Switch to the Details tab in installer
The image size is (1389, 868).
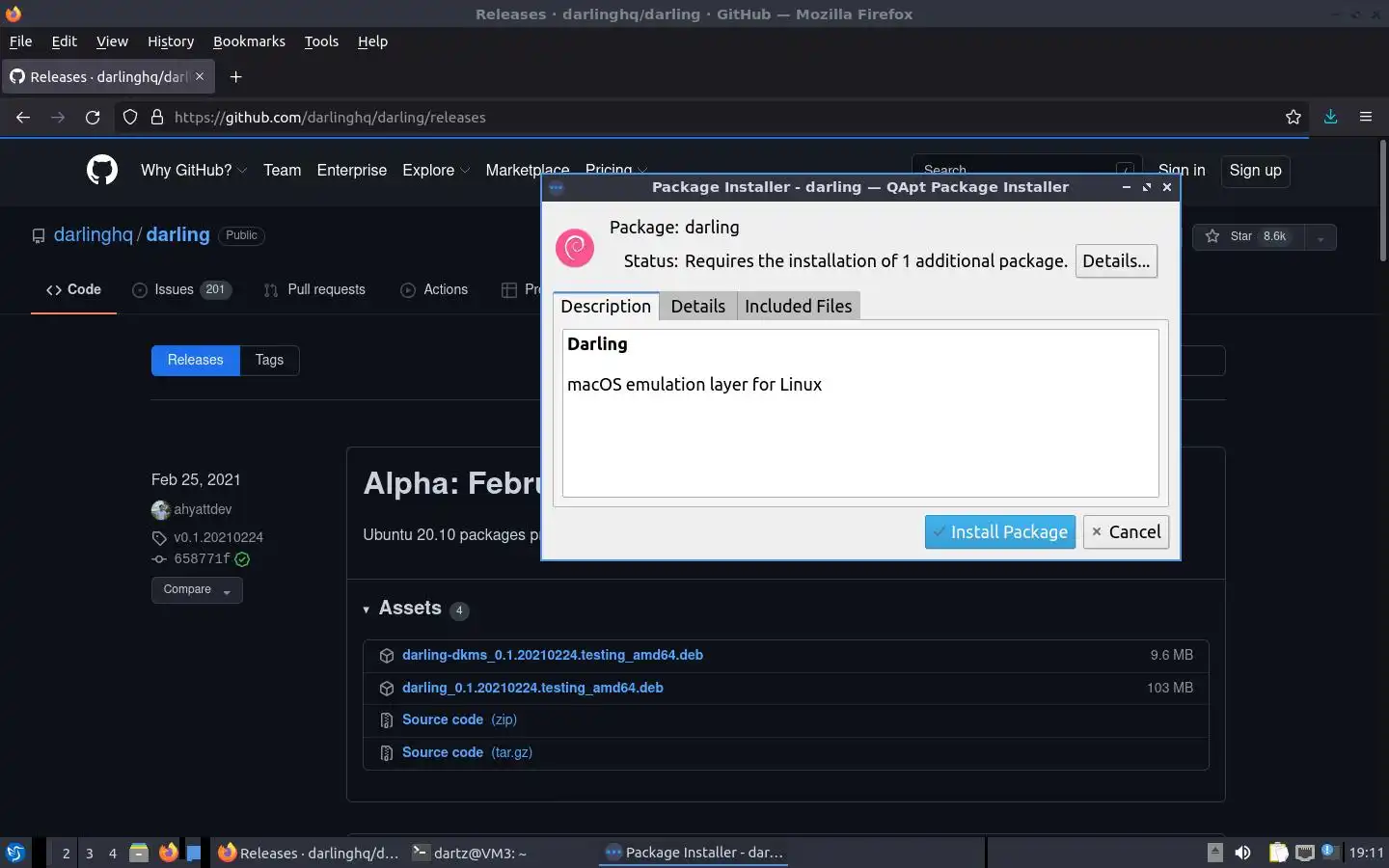tap(697, 306)
